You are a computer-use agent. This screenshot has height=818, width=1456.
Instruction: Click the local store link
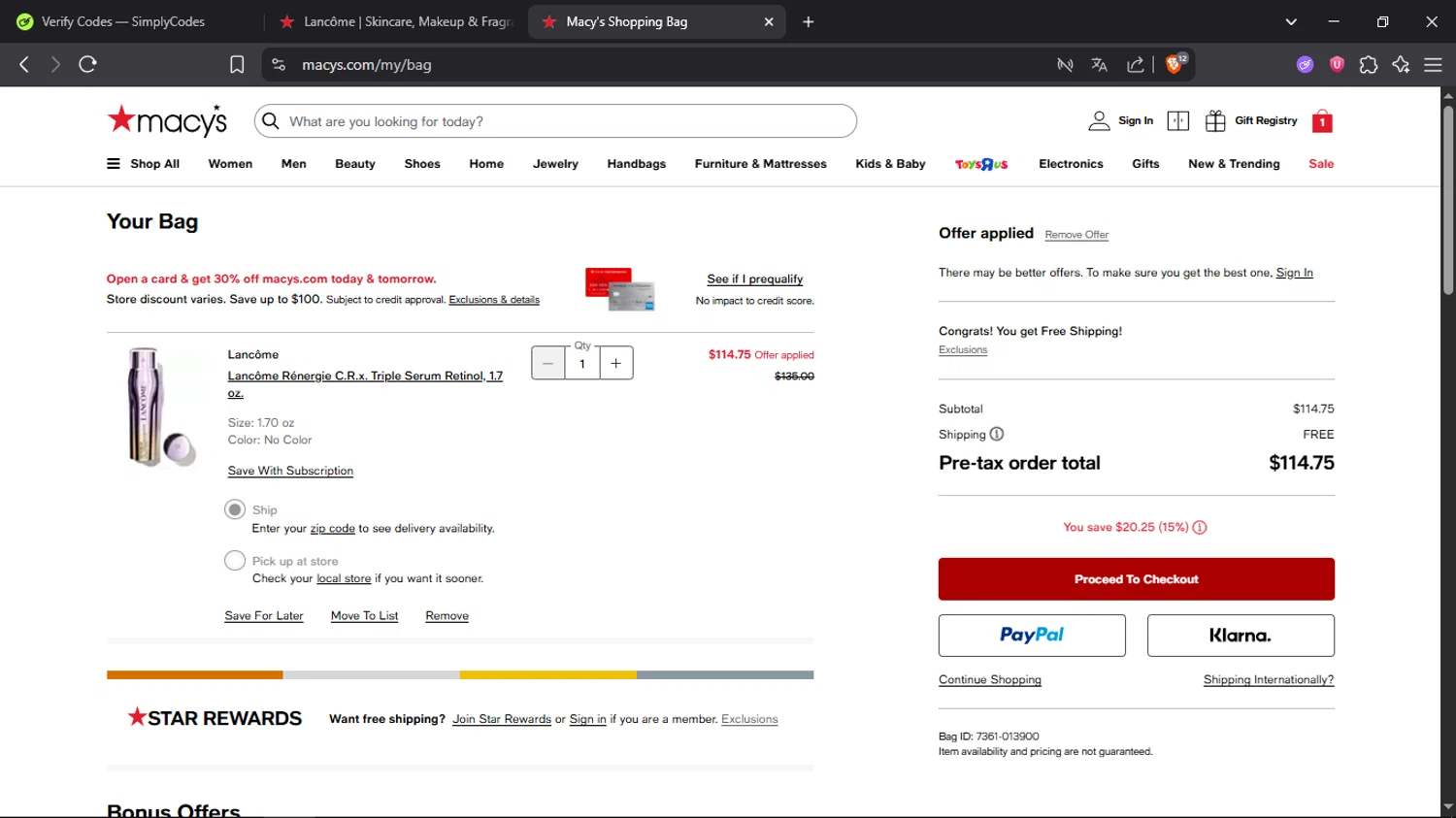(x=344, y=579)
